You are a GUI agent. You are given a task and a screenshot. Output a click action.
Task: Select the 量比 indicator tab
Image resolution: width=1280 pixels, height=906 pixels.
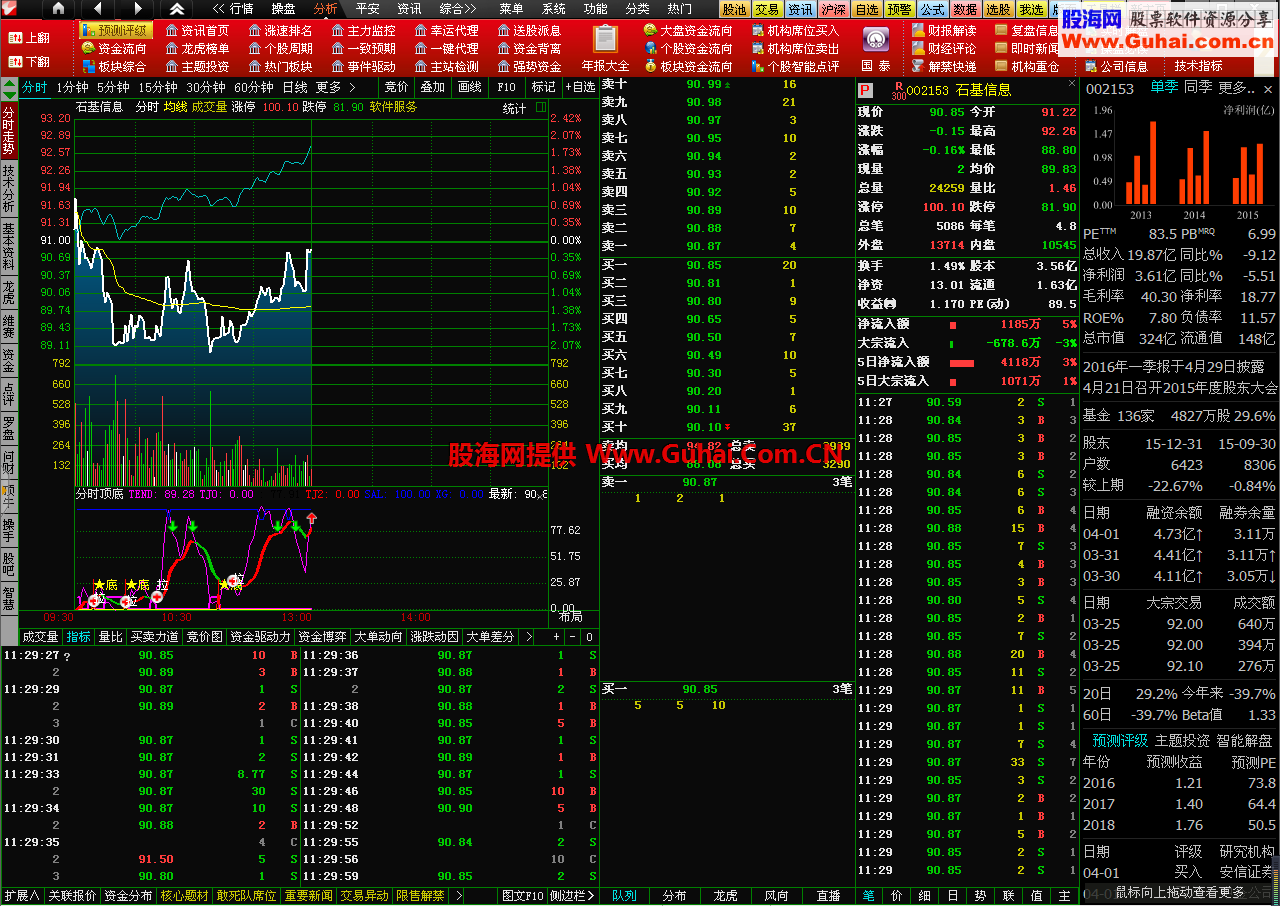click(110, 637)
